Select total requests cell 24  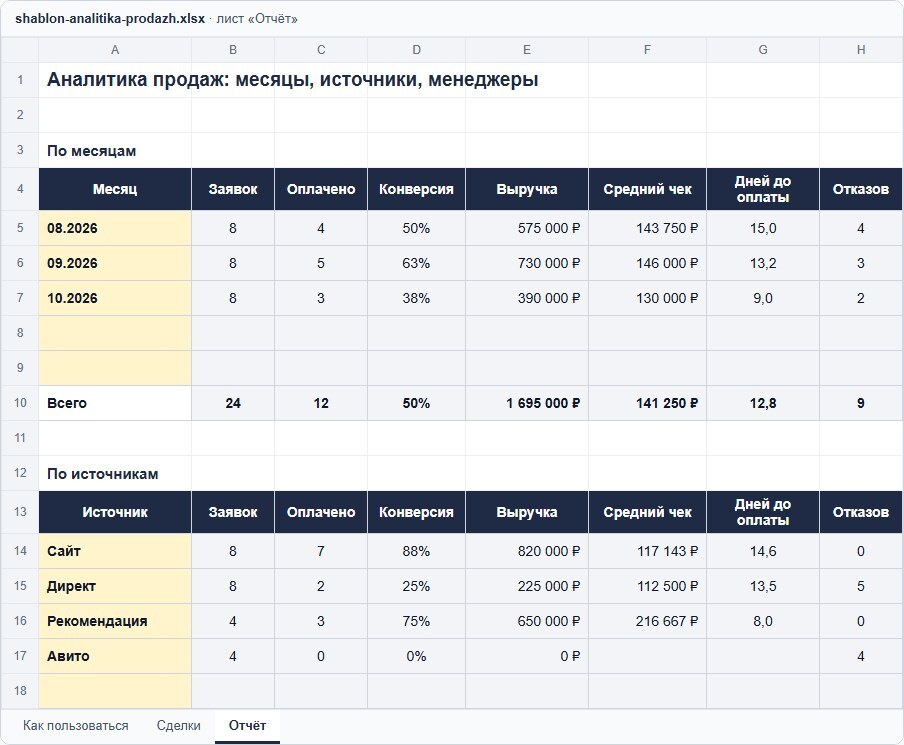pyautogui.click(x=232, y=403)
